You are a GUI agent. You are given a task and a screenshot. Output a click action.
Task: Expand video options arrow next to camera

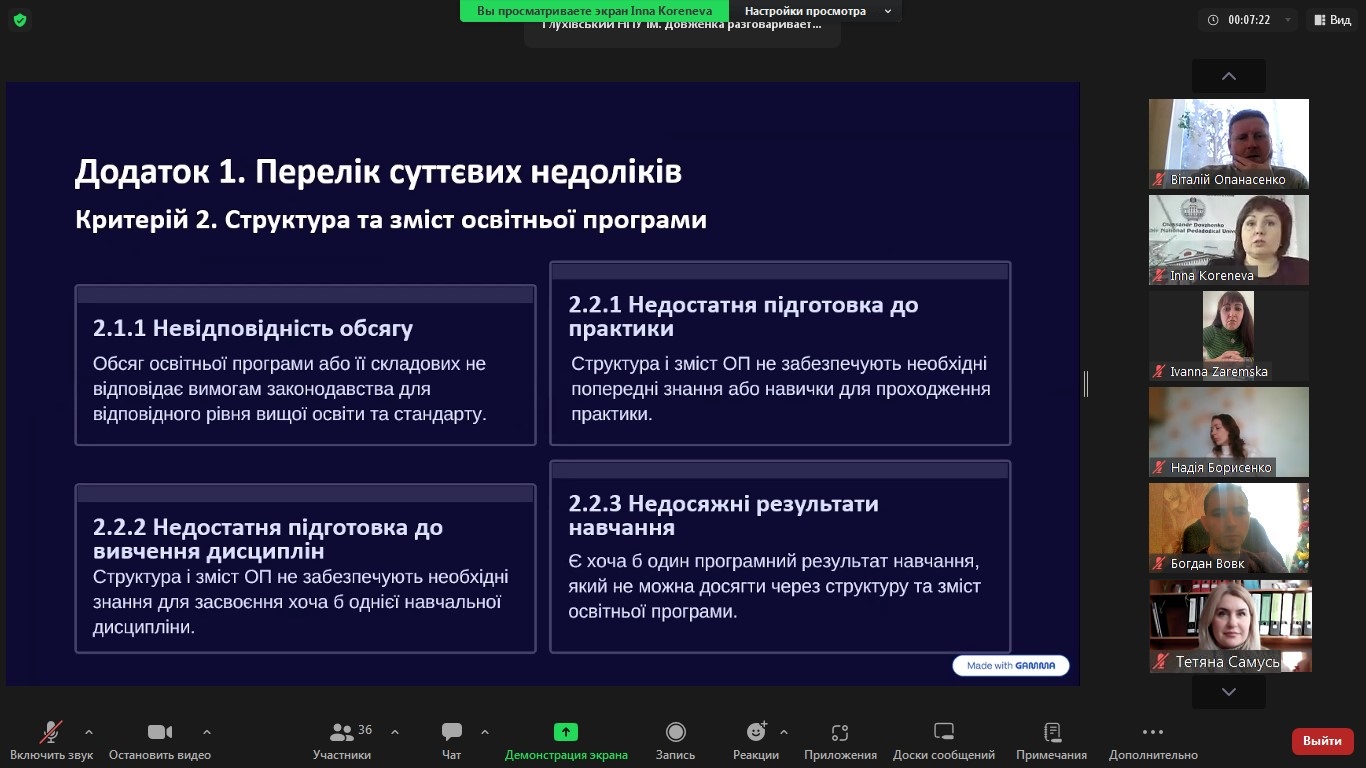(207, 731)
